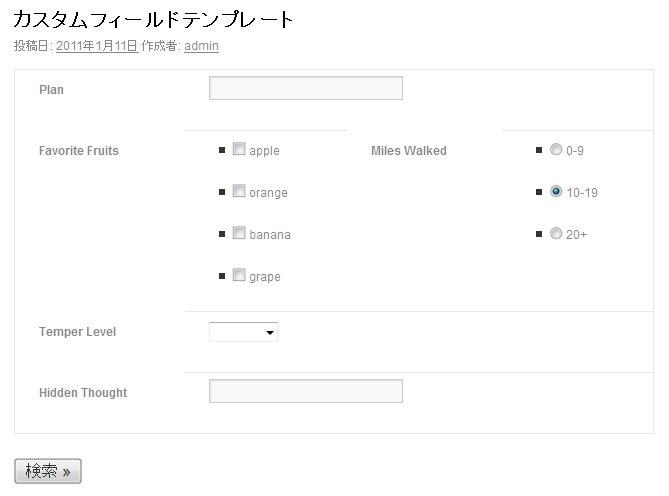The height and width of the screenshot is (496, 669).
Task: Open the Temper Level dropdown
Action: point(243,332)
